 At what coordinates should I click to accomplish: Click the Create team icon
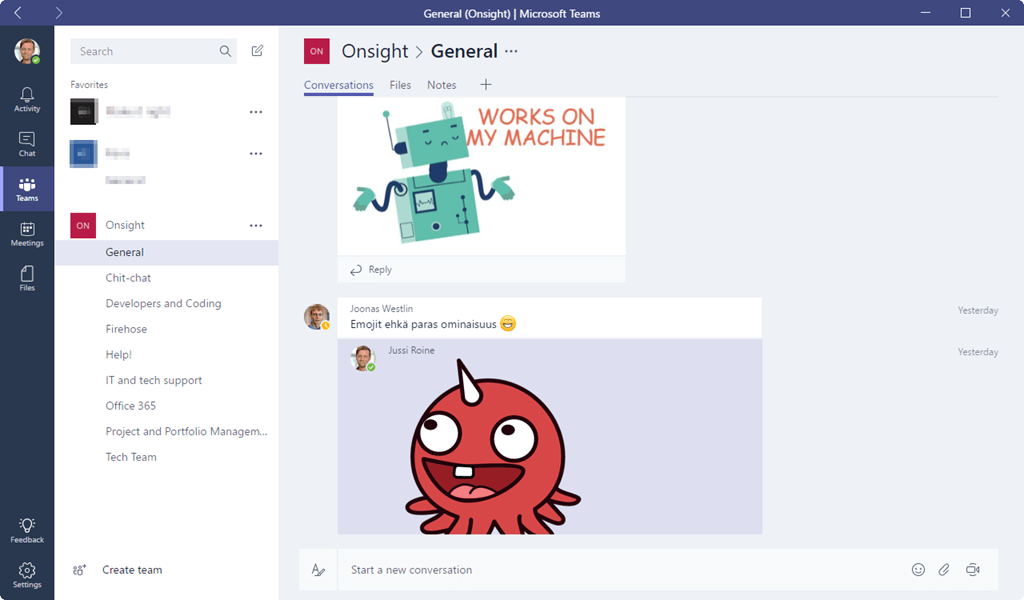click(79, 570)
